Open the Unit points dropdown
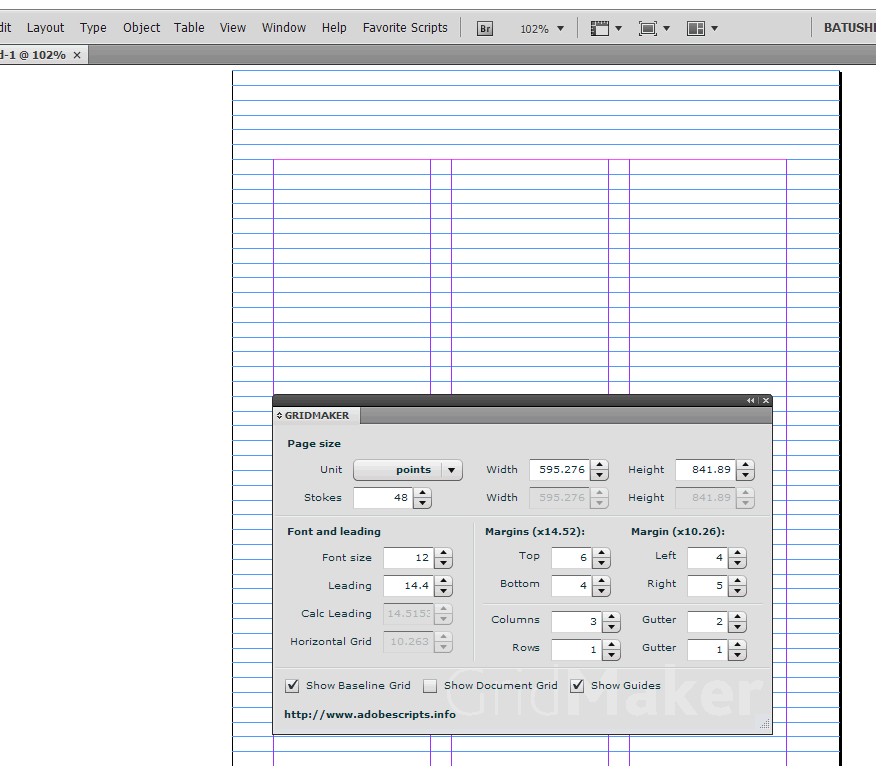 click(408, 470)
